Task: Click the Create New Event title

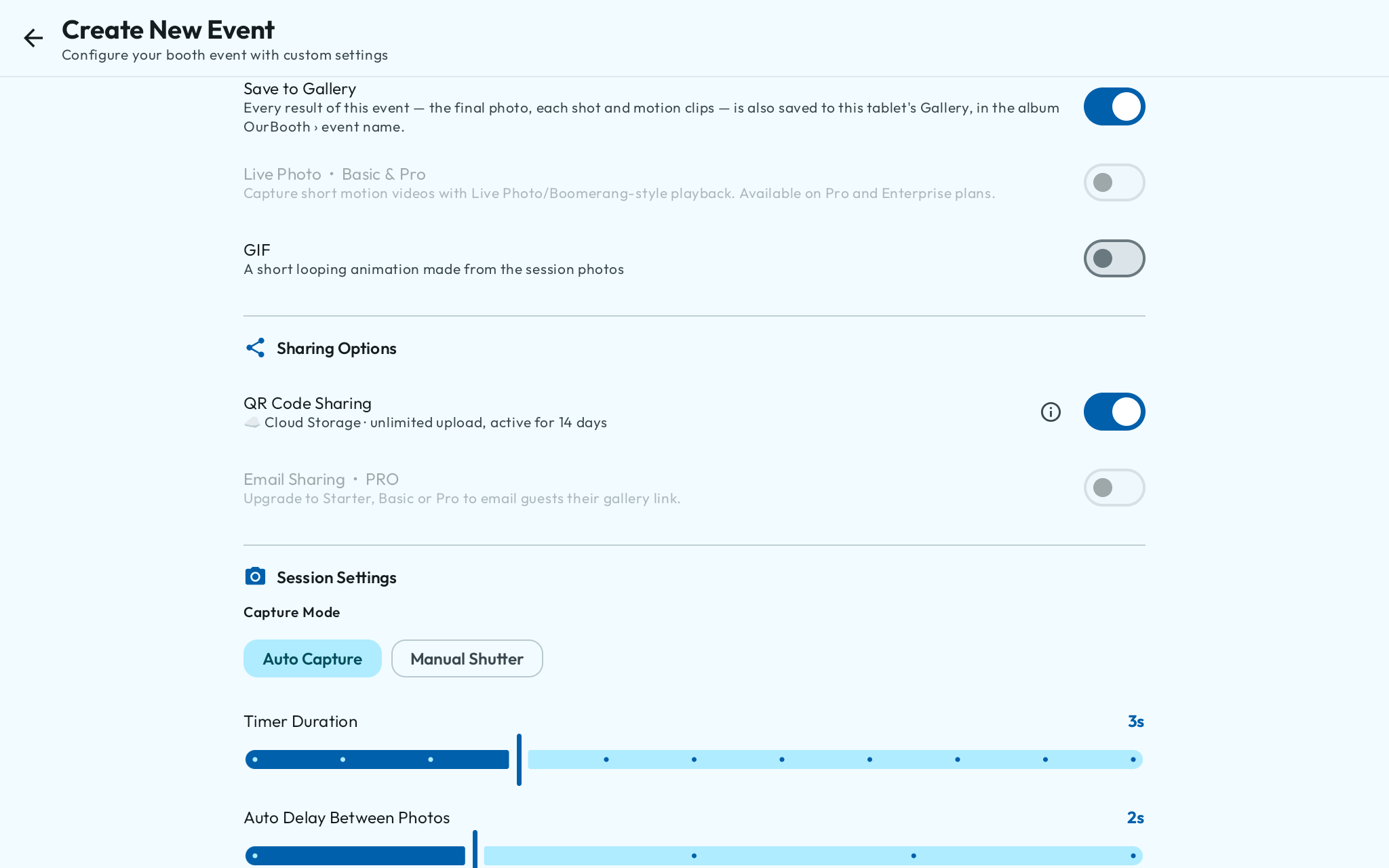Action: 168,30
